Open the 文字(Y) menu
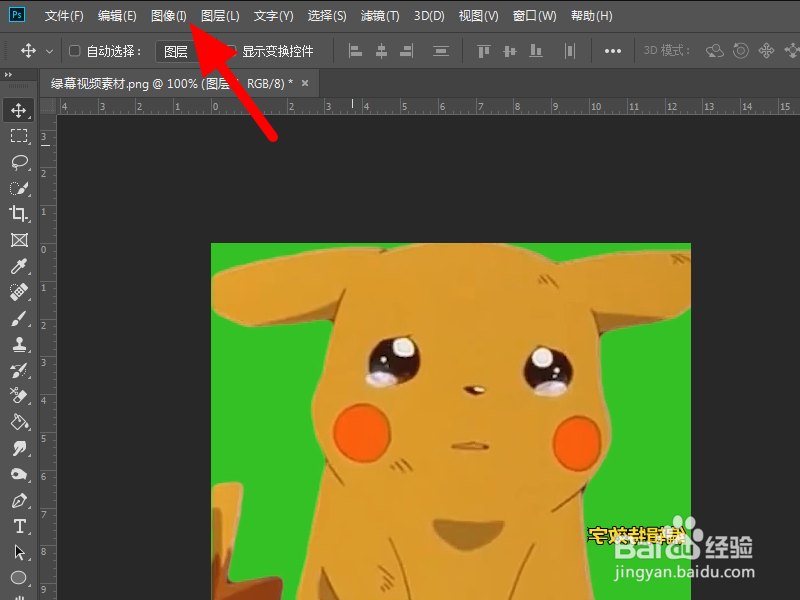Screen dimensions: 800x600 (x=273, y=16)
